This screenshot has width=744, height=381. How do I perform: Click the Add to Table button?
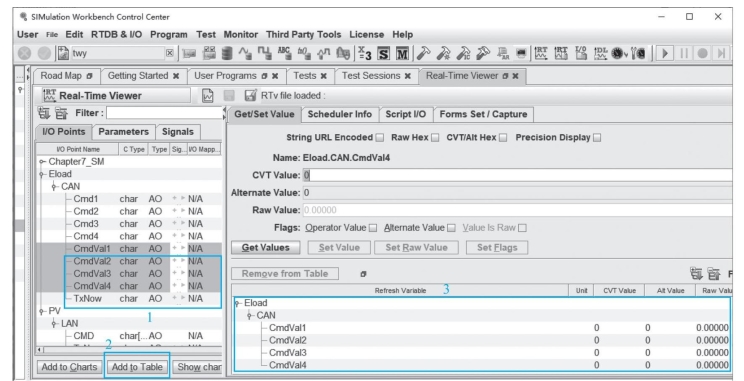137,367
